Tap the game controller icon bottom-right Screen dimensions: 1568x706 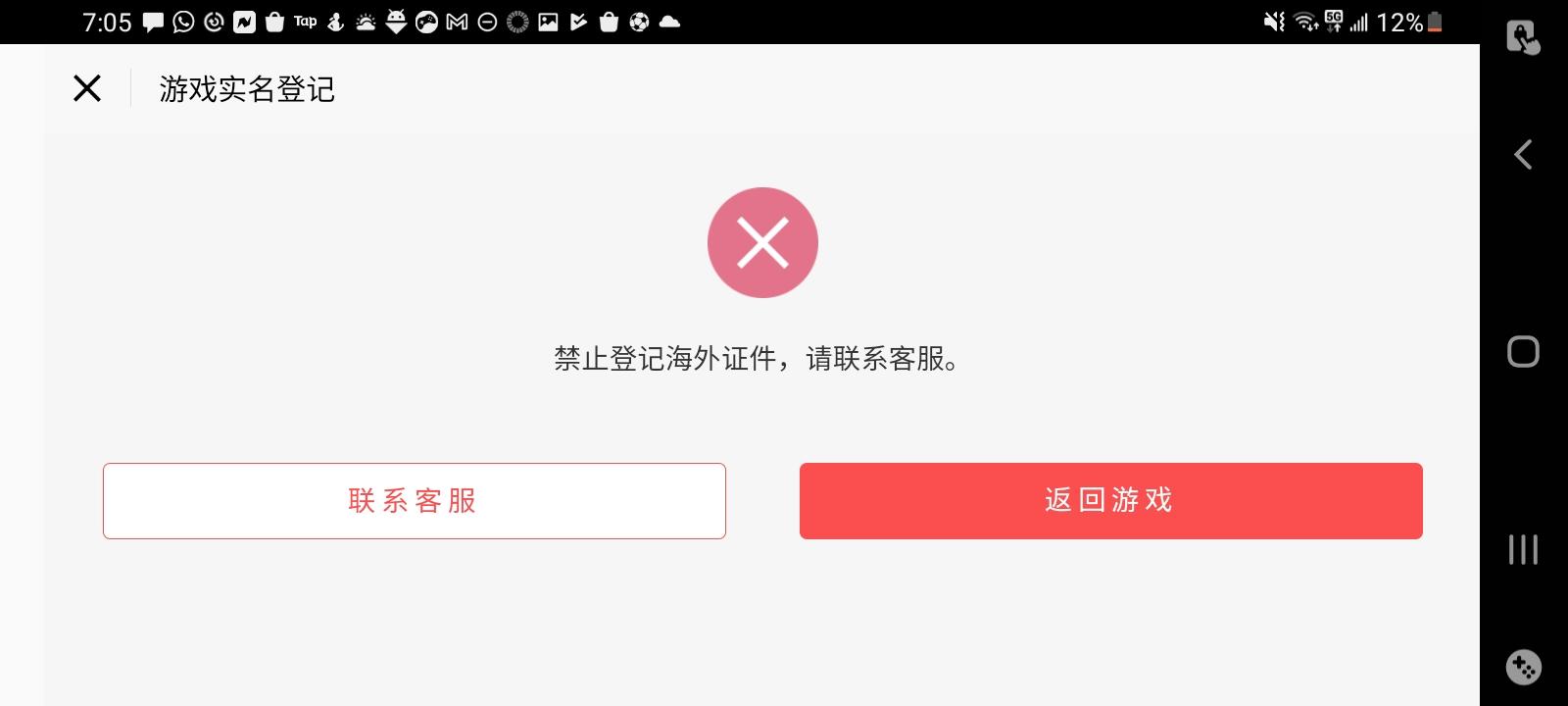pos(1523,668)
